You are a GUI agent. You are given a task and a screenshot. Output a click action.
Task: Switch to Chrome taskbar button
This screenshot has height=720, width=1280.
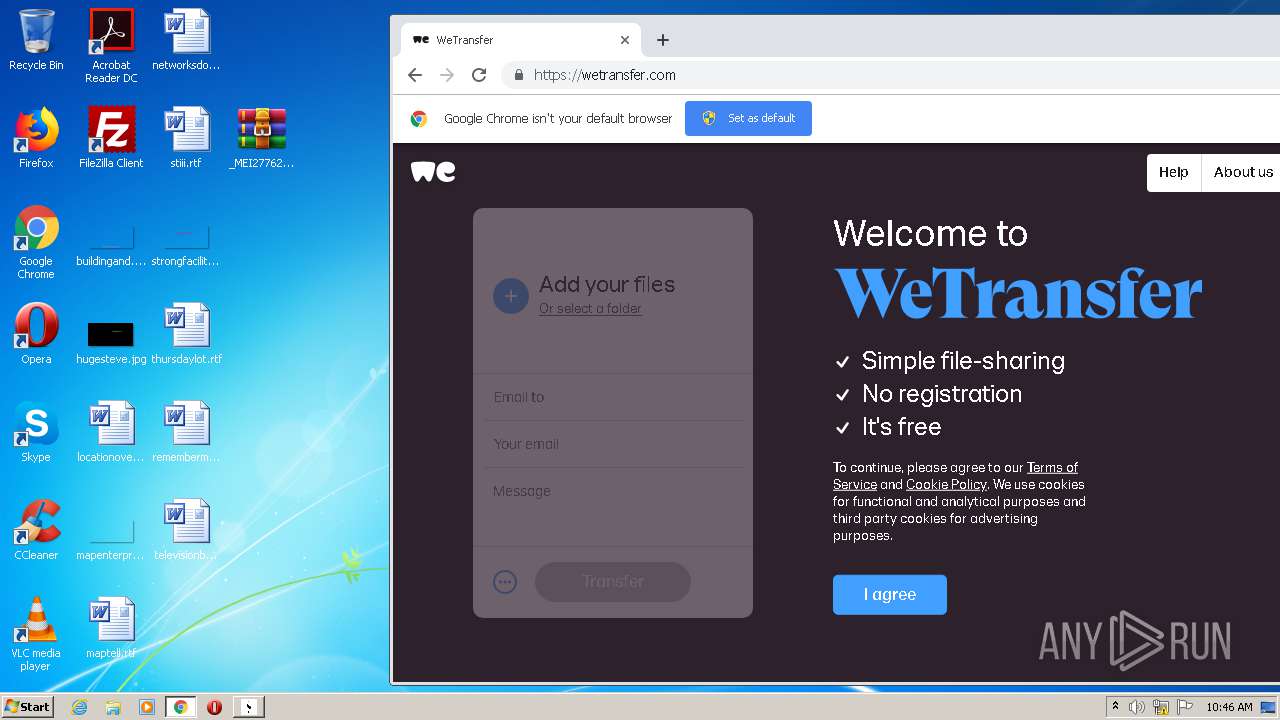tap(181, 707)
